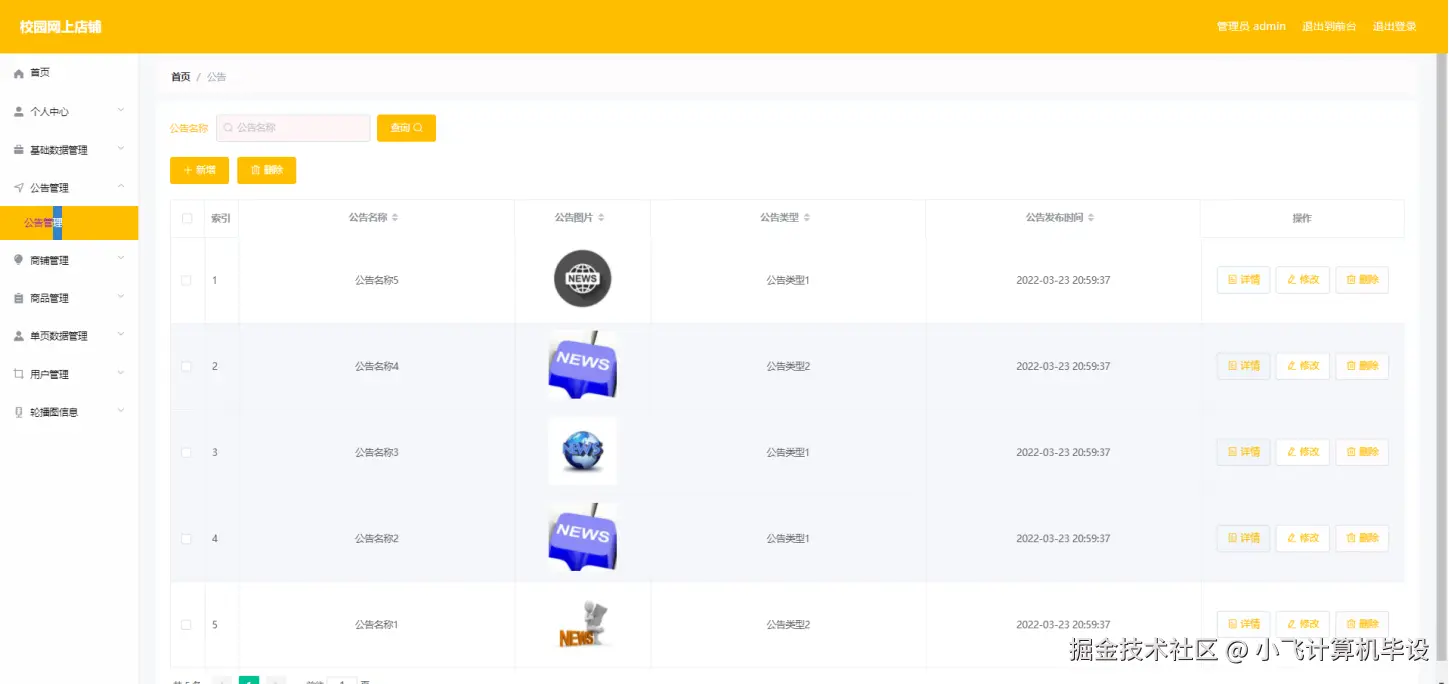Expand 商铺管理 with its chevron
This screenshot has height=684, width=1450.
[x=121, y=258]
